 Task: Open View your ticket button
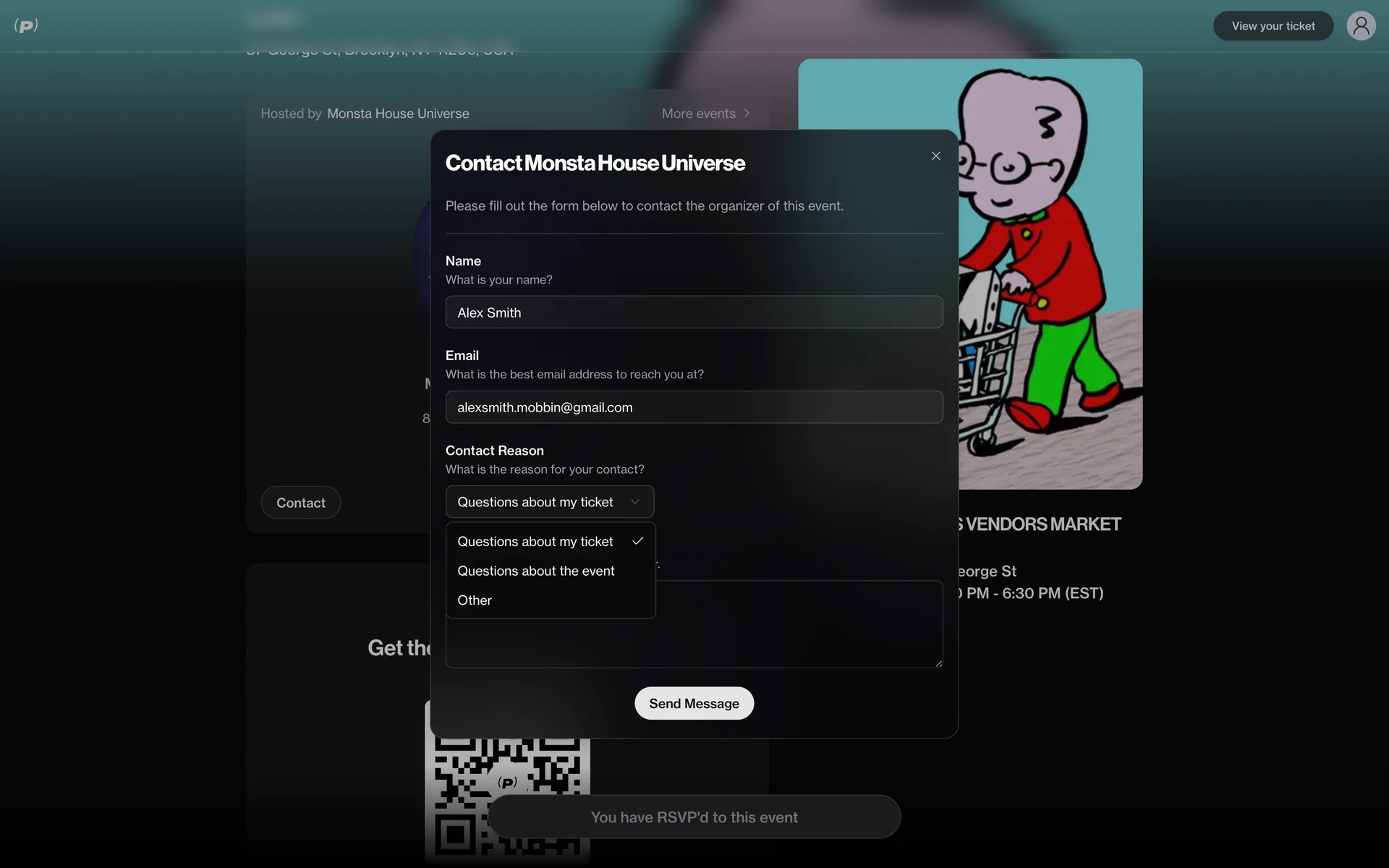tap(1273, 26)
